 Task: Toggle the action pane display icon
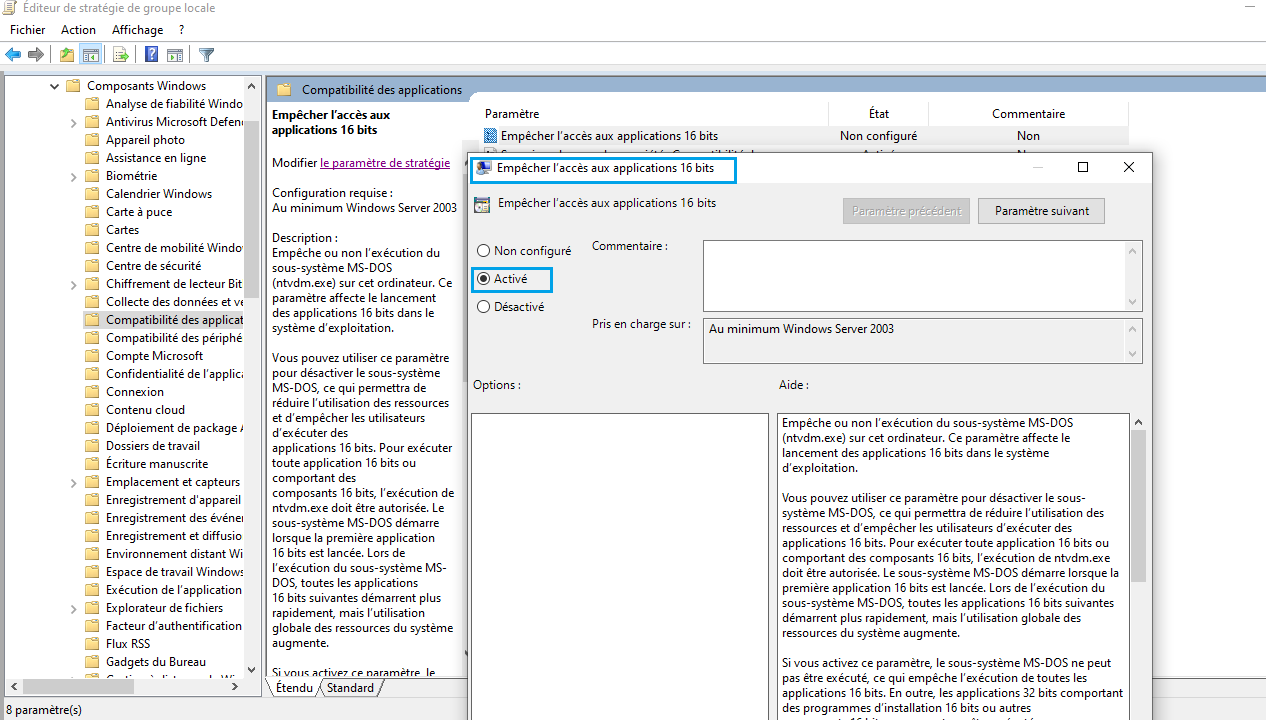point(175,54)
